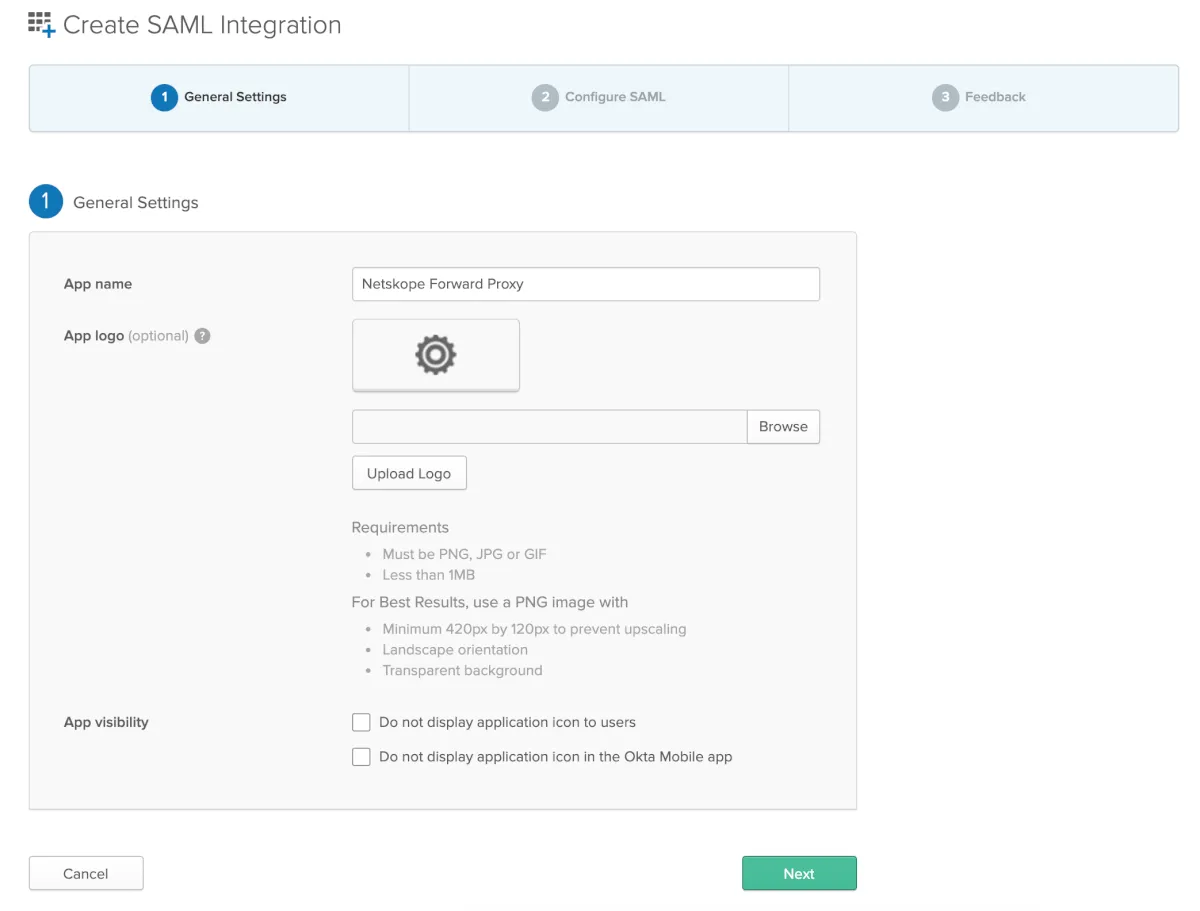Image resolution: width=1200 pixels, height=911 pixels.
Task: Click the large blue section number badge
Action: (46, 202)
